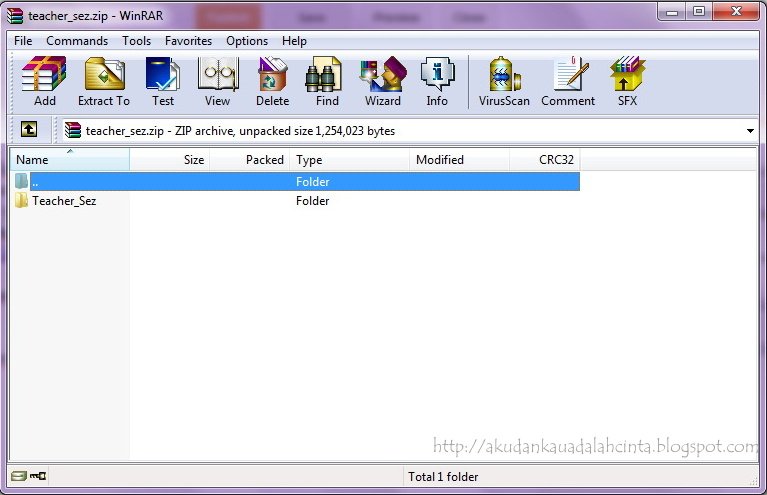Sort by the Packed column header
The height and width of the screenshot is (495, 767).
(250, 159)
